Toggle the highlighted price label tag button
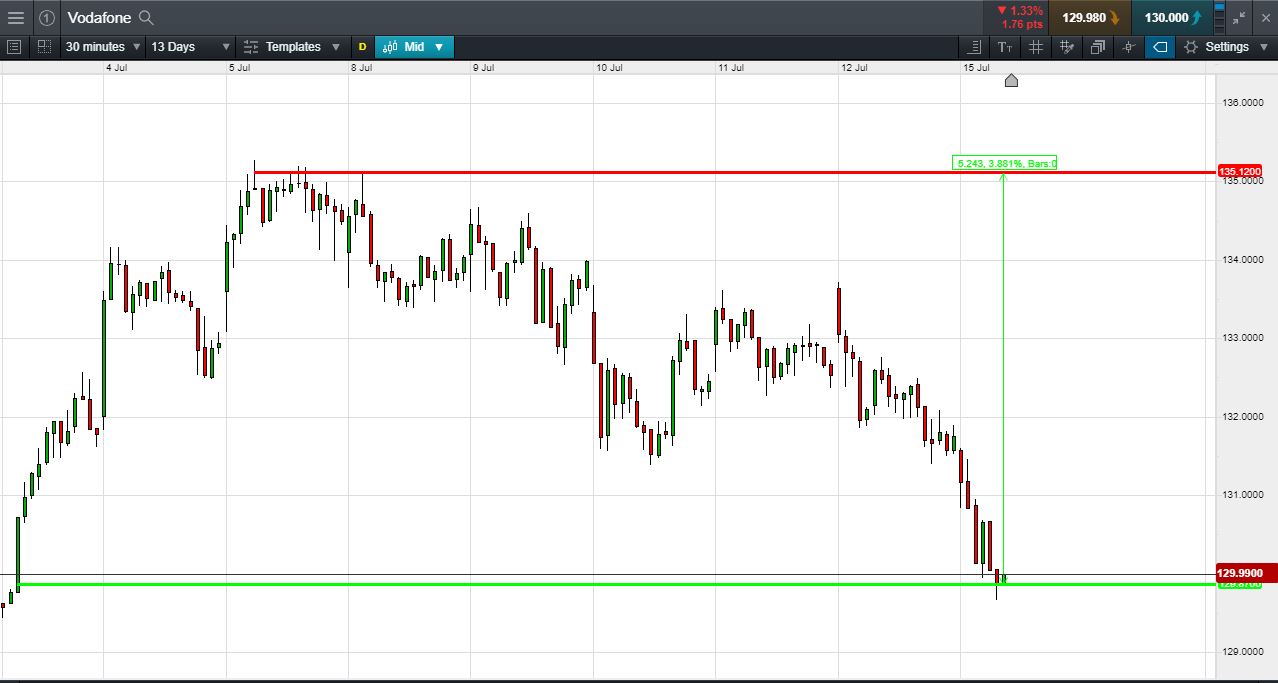1278x683 pixels. pyautogui.click(x=1160, y=47)
